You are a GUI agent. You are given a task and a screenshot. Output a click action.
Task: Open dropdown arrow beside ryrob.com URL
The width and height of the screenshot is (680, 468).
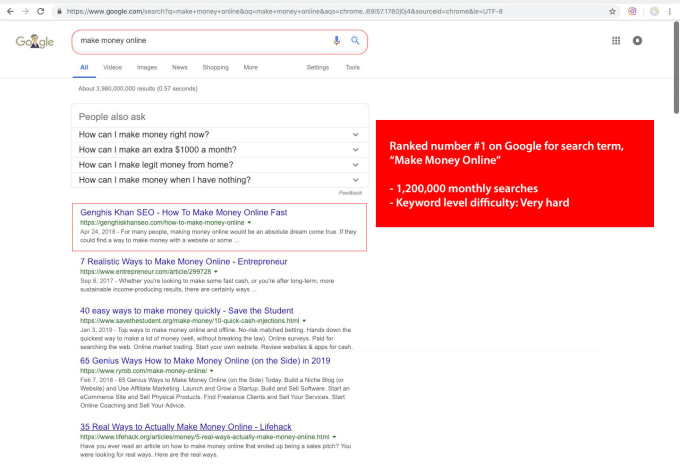pos(212,371)
